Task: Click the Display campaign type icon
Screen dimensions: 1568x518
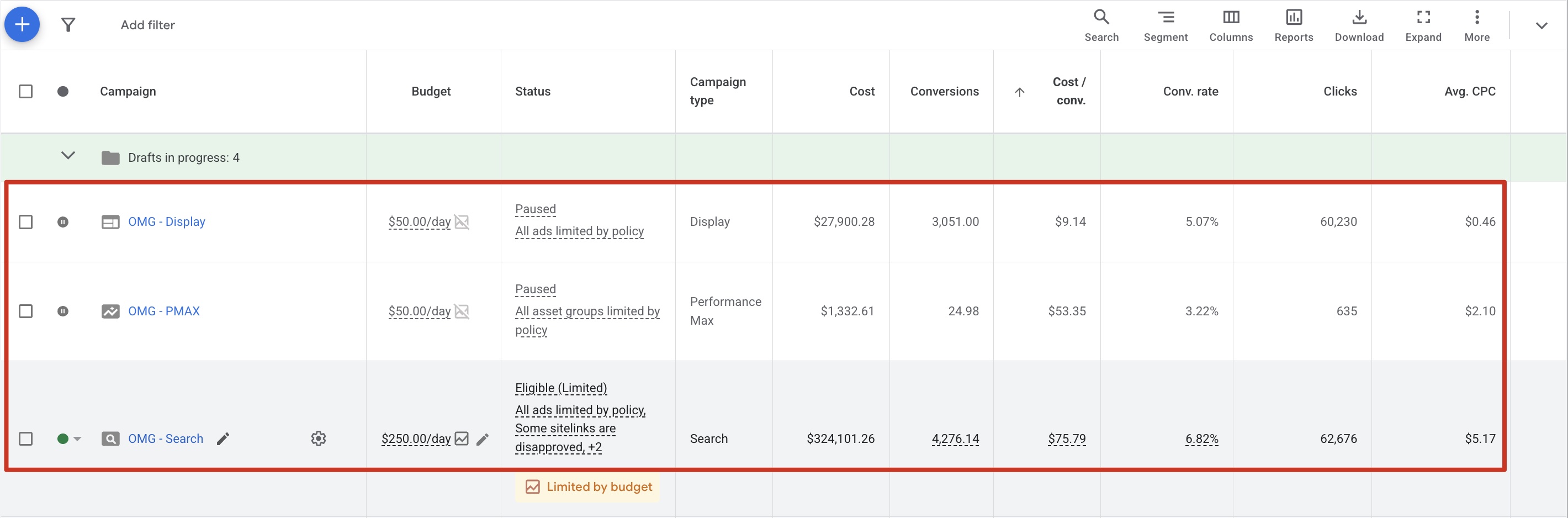Action: coord(110,221)
